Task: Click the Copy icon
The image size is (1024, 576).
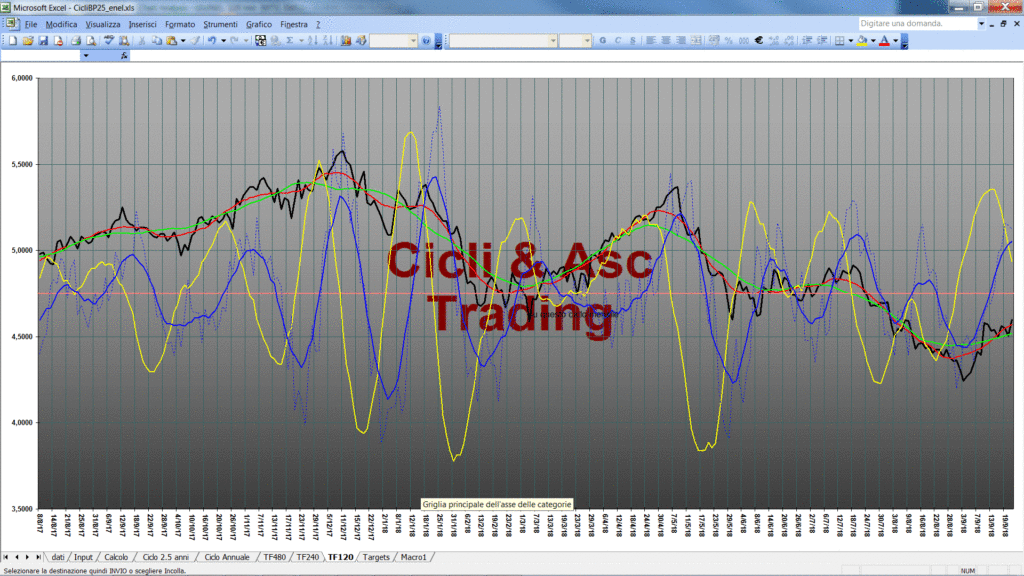Action: 157,40
